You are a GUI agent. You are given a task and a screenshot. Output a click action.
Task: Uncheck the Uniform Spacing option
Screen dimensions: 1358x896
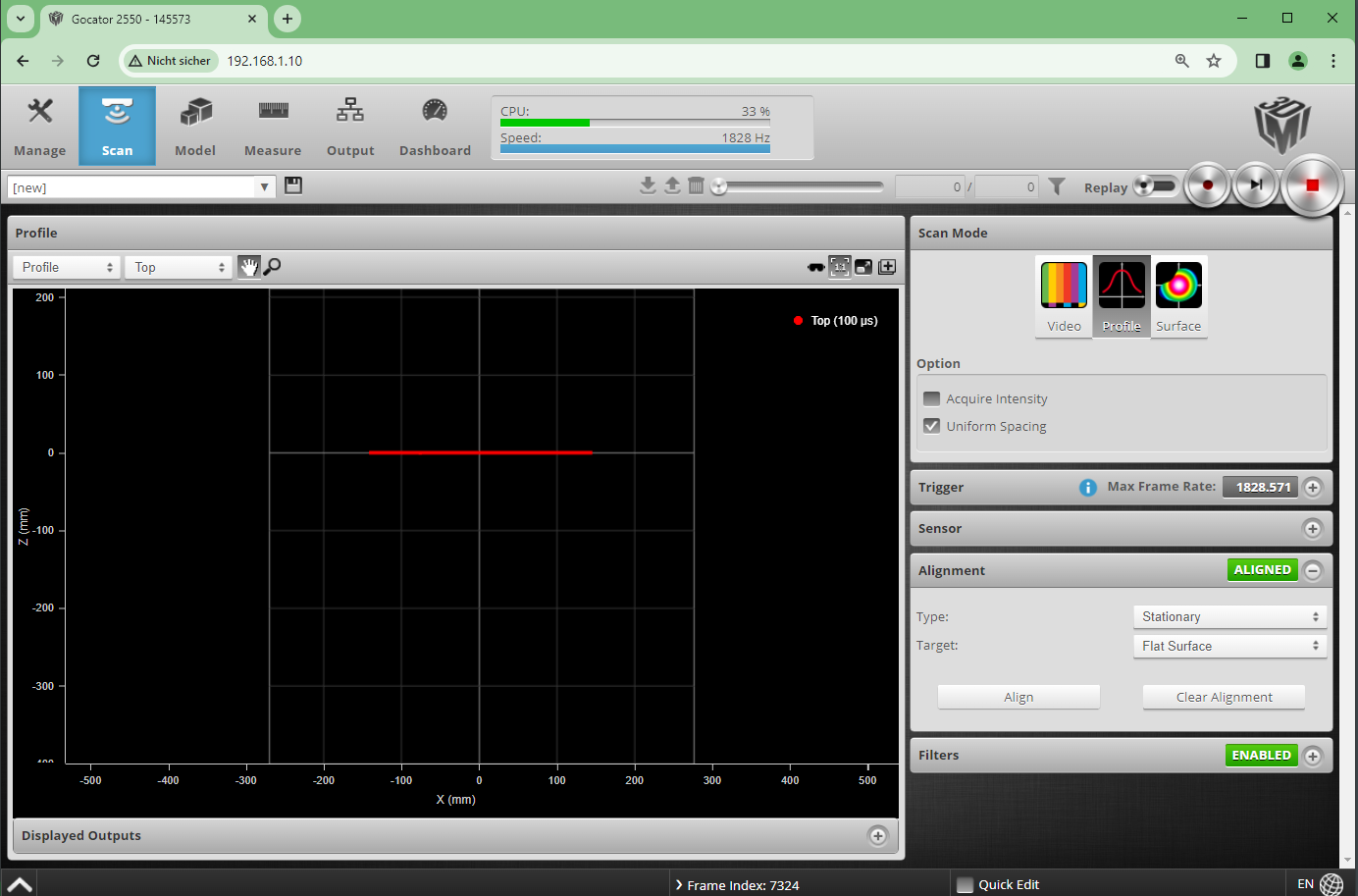932,426
